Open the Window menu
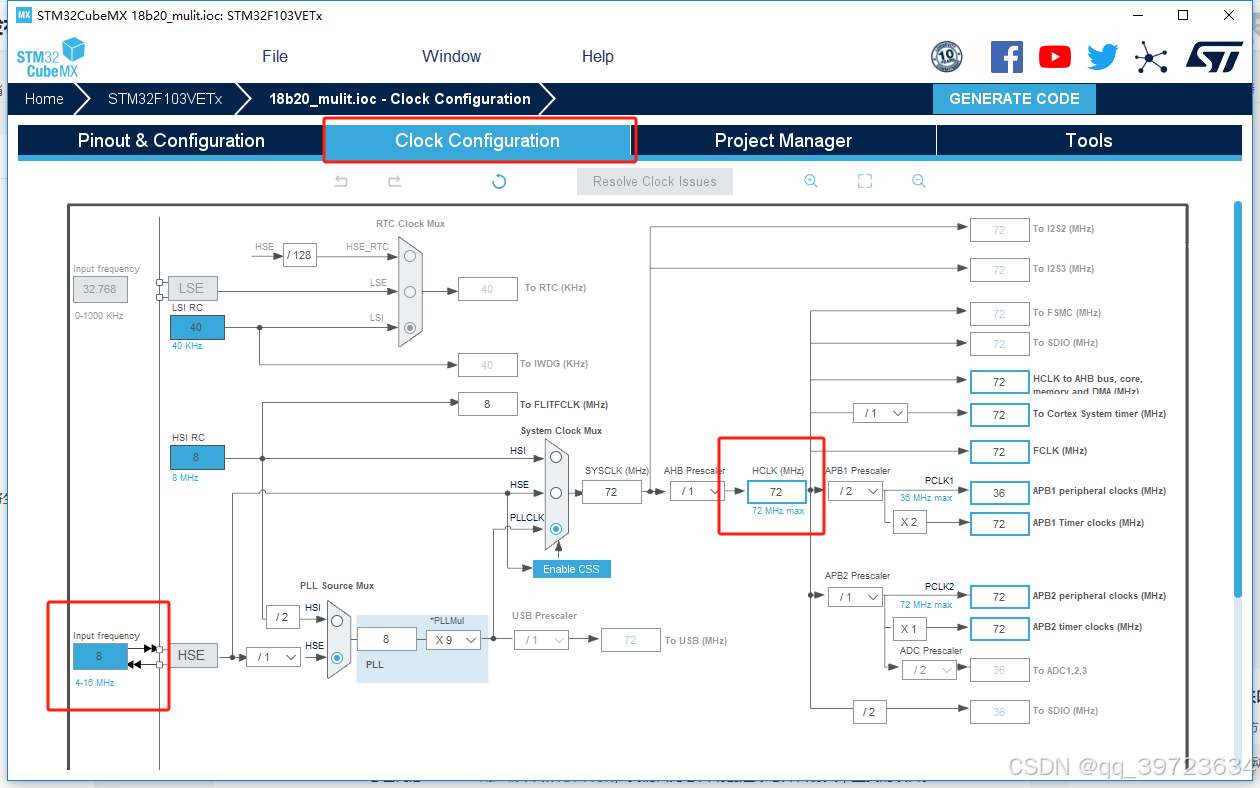This screenshot has width=1260, height=788. pyautogui.click(x=451, y=56)
